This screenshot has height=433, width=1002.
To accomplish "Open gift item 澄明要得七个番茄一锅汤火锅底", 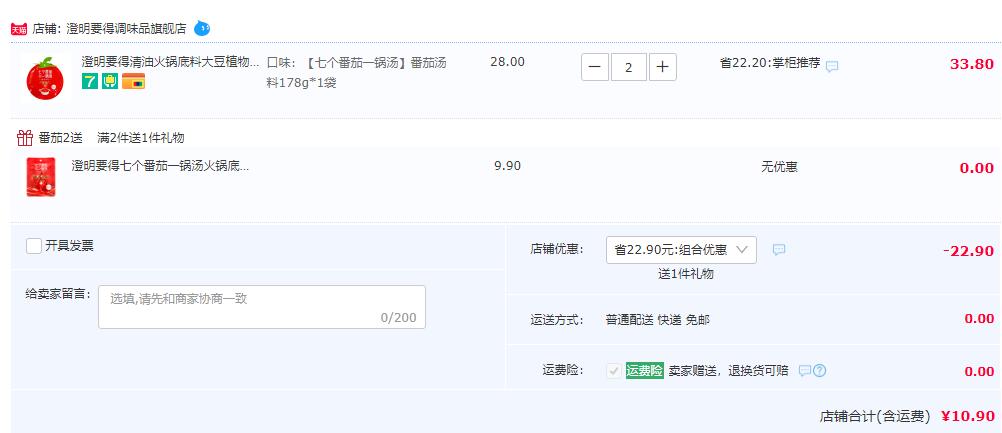I will (x=160, y=167).
